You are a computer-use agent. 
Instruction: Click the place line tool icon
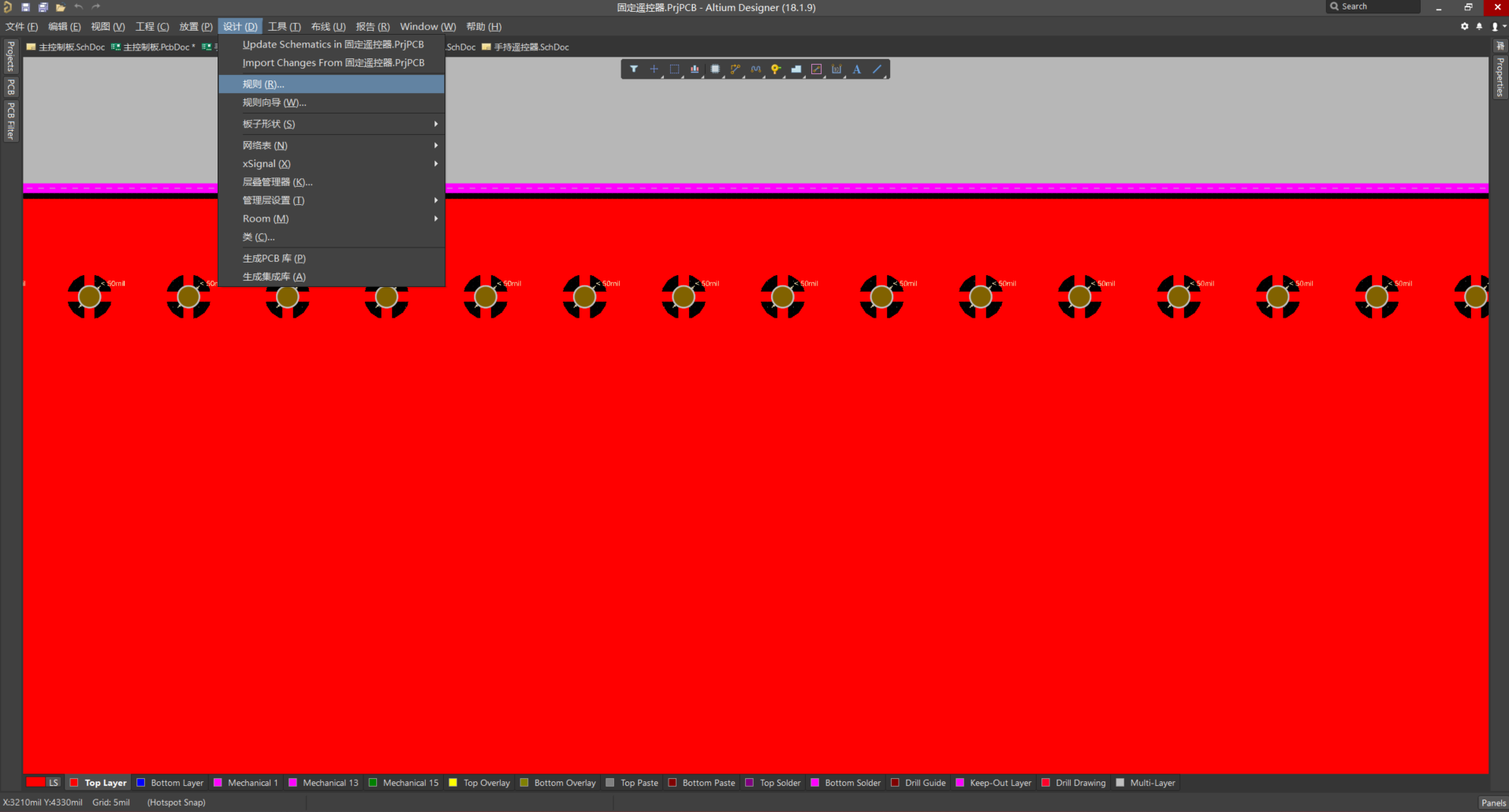[877, 69]
